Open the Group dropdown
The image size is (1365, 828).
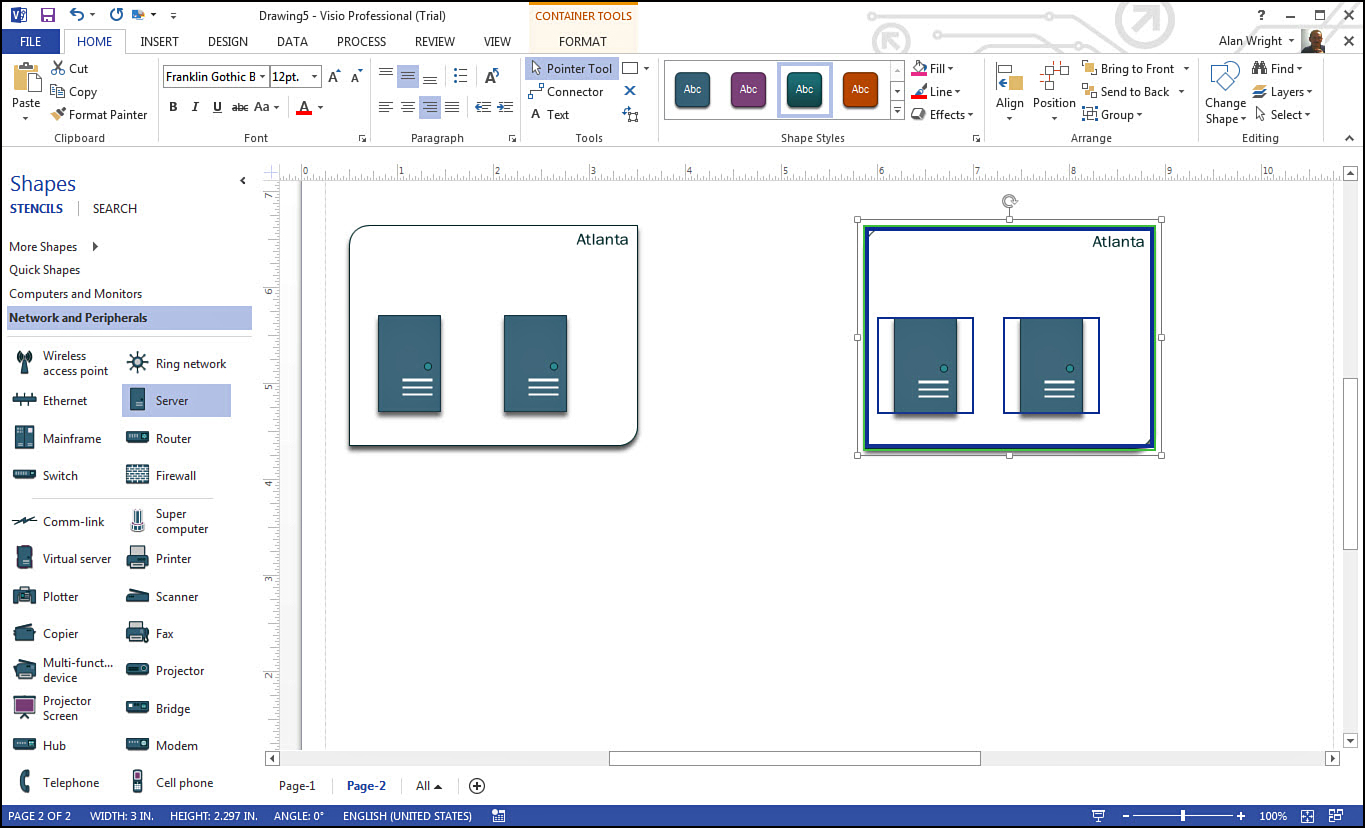[x=1112, y=115]
